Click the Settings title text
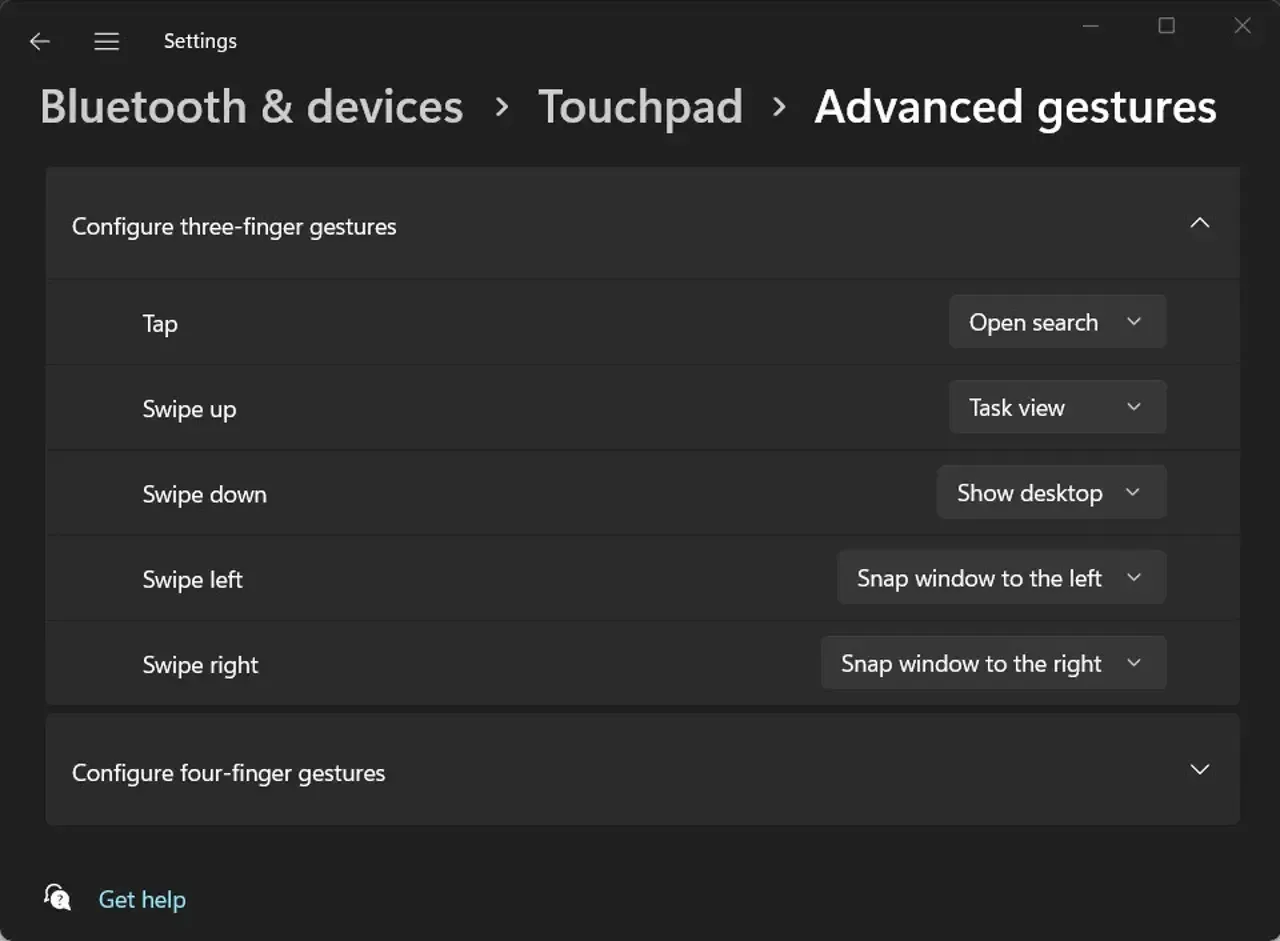The height and width of the screenshot is (941, 1280). [x=199, y=41]
